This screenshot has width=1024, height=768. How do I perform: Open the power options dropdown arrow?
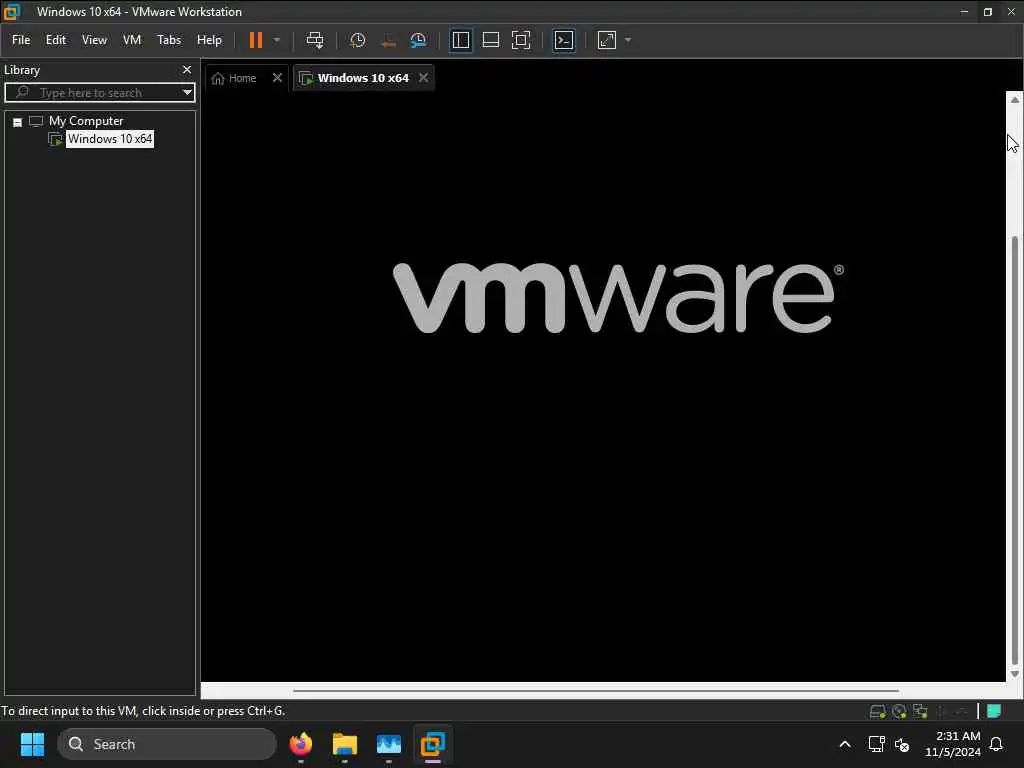pyautogui.click(x=277, y=40)
